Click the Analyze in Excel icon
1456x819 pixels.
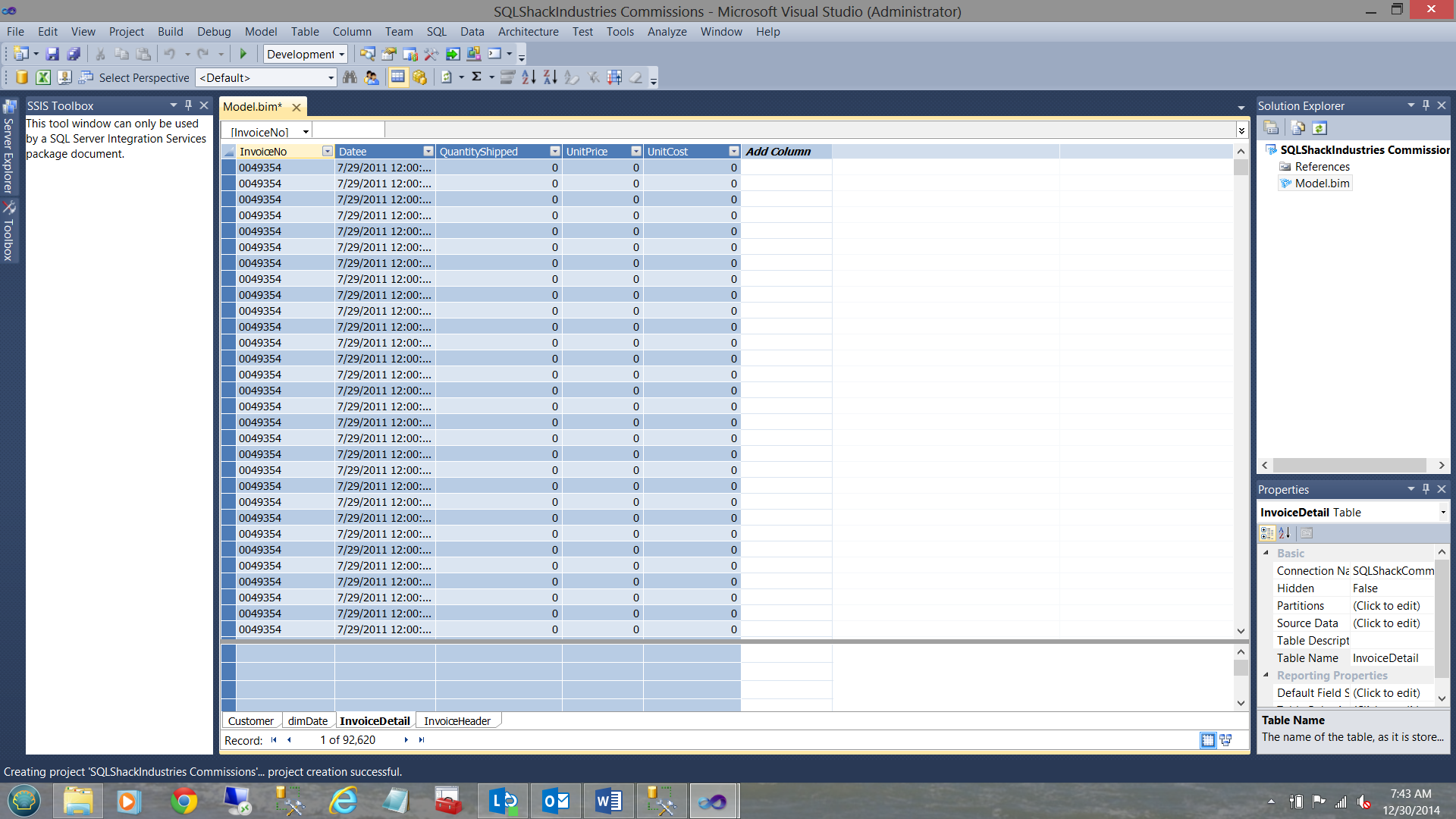click(43, 77)
